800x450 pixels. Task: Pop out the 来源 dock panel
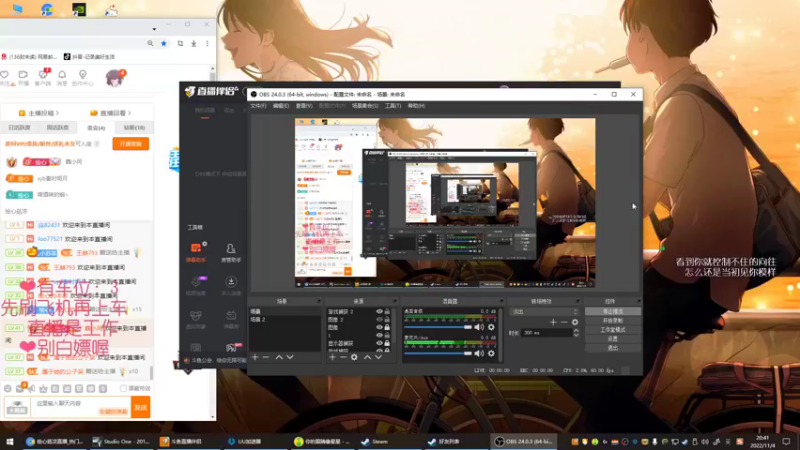point(394,301)
